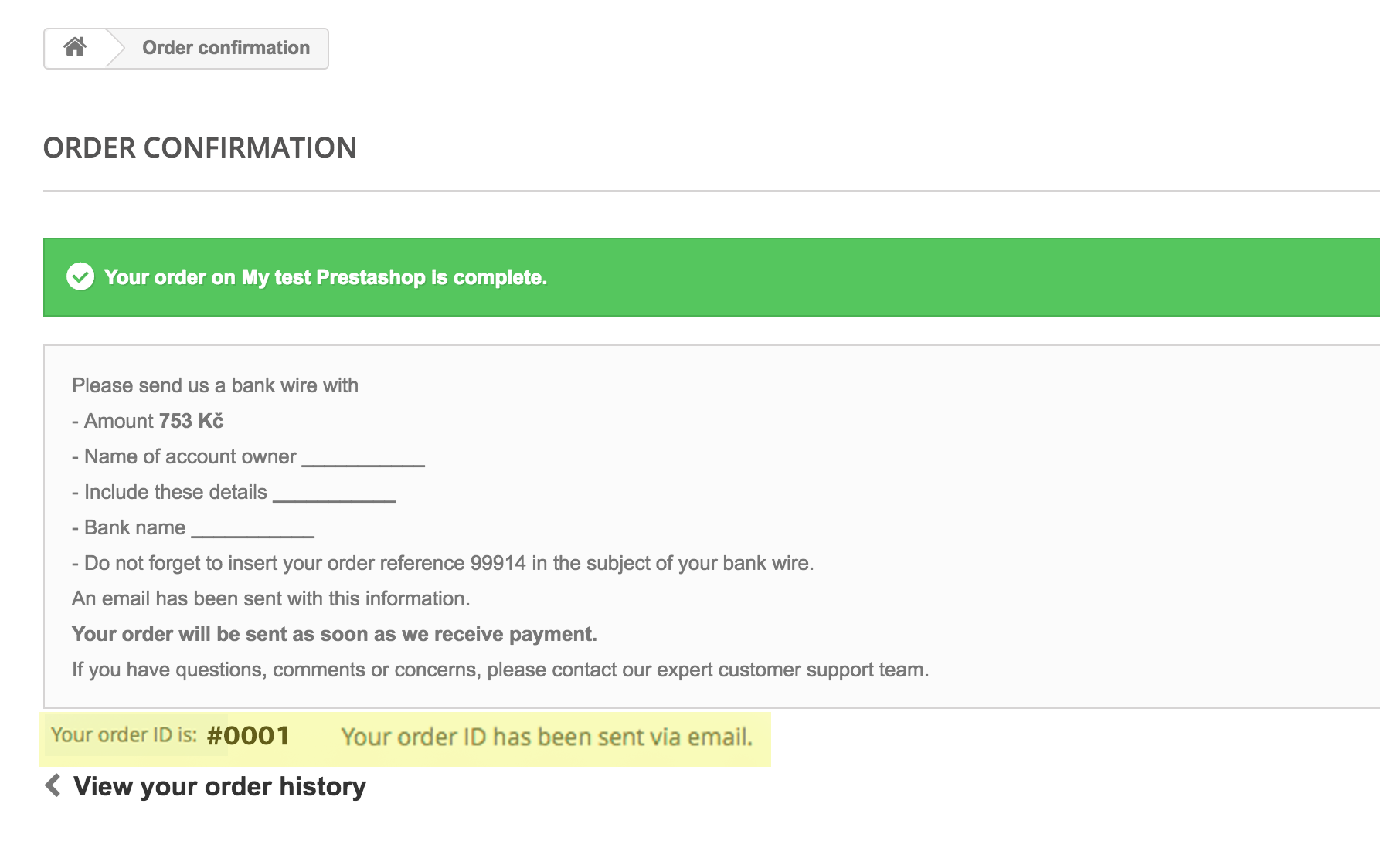Select the Order confirmation breadcrumb item
The width and height of the screenshot is (1380, 868).
point(226,48)
